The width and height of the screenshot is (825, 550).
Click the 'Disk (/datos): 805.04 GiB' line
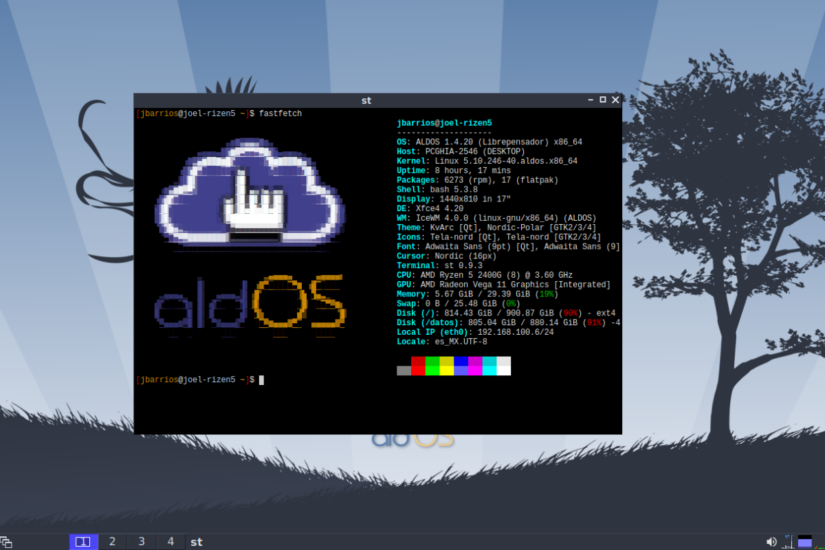click(x=508, y=323)
